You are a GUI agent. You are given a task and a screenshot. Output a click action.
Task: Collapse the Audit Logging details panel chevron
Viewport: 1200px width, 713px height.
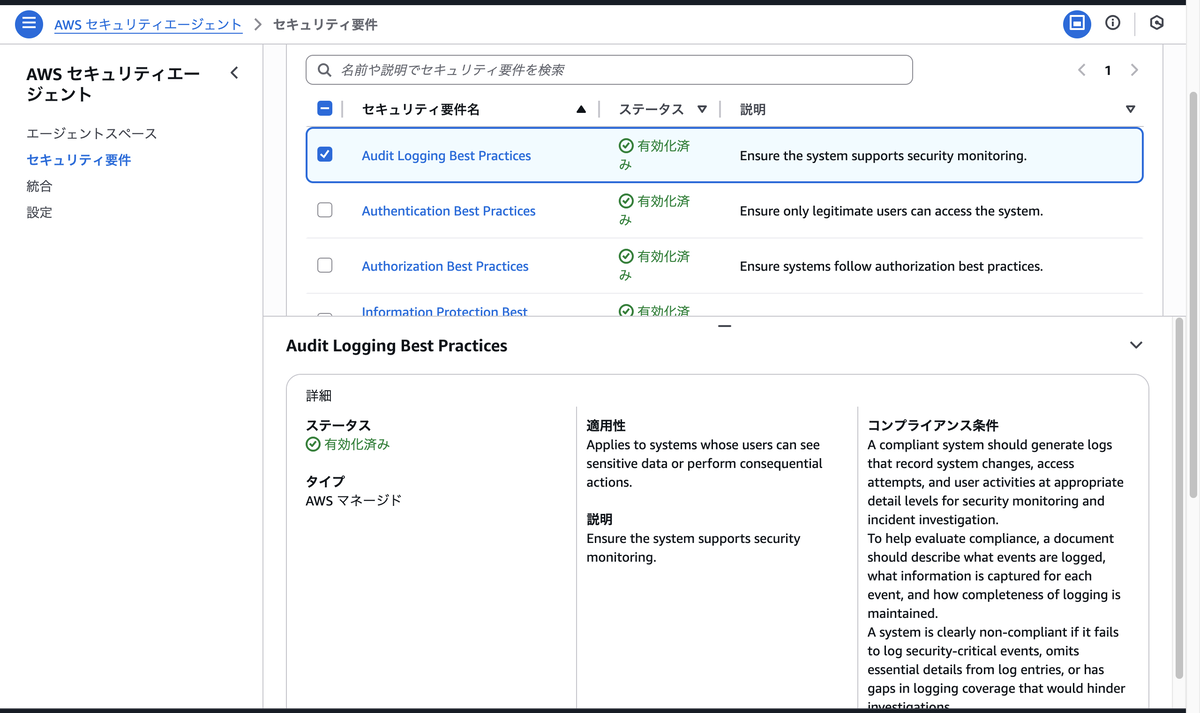(1136, 345)
